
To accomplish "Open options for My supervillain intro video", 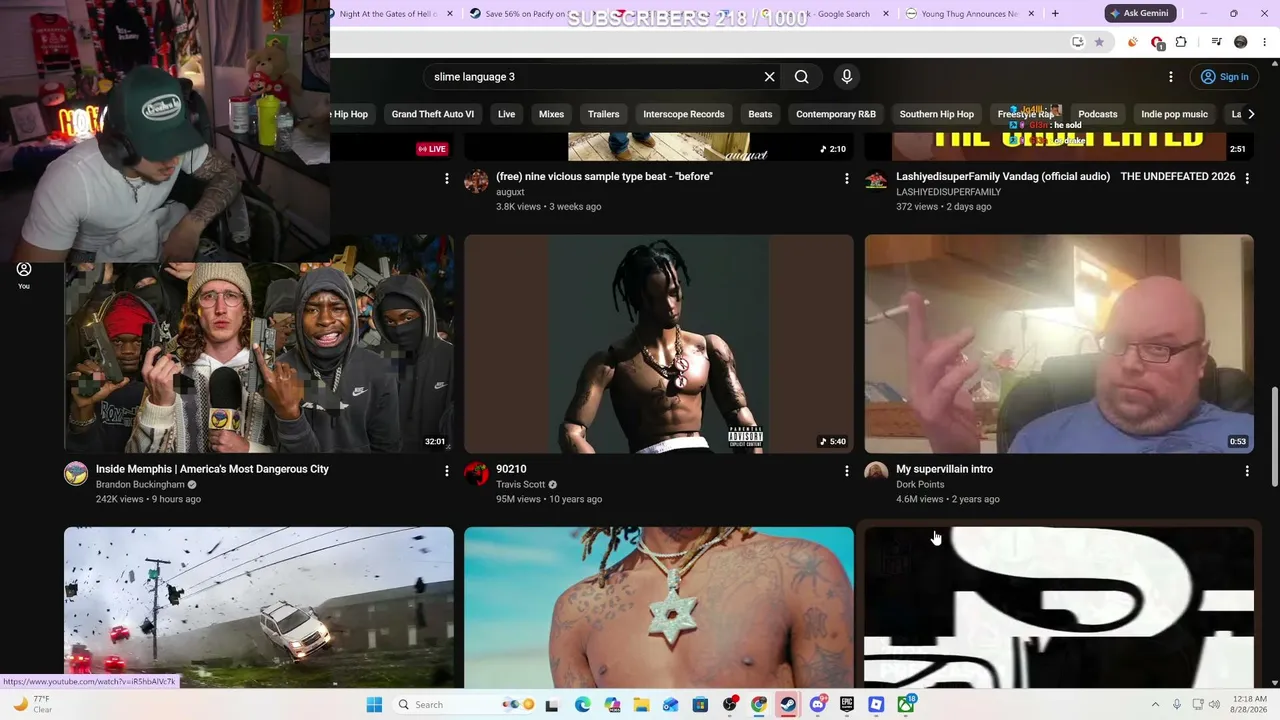I will [x=1247, y=470].
